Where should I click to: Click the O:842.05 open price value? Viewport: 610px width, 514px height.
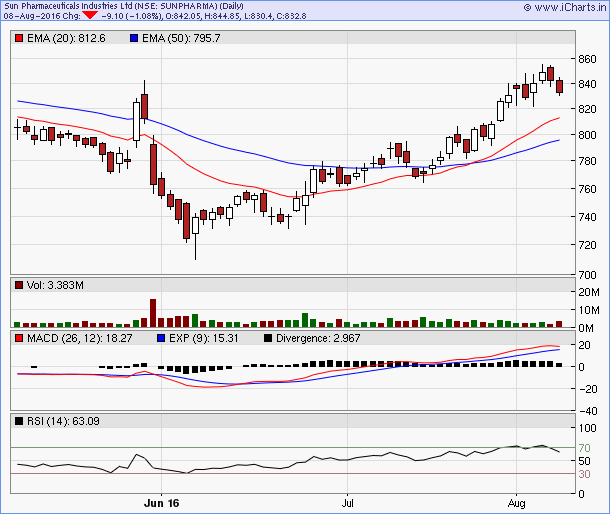[183, 16]
